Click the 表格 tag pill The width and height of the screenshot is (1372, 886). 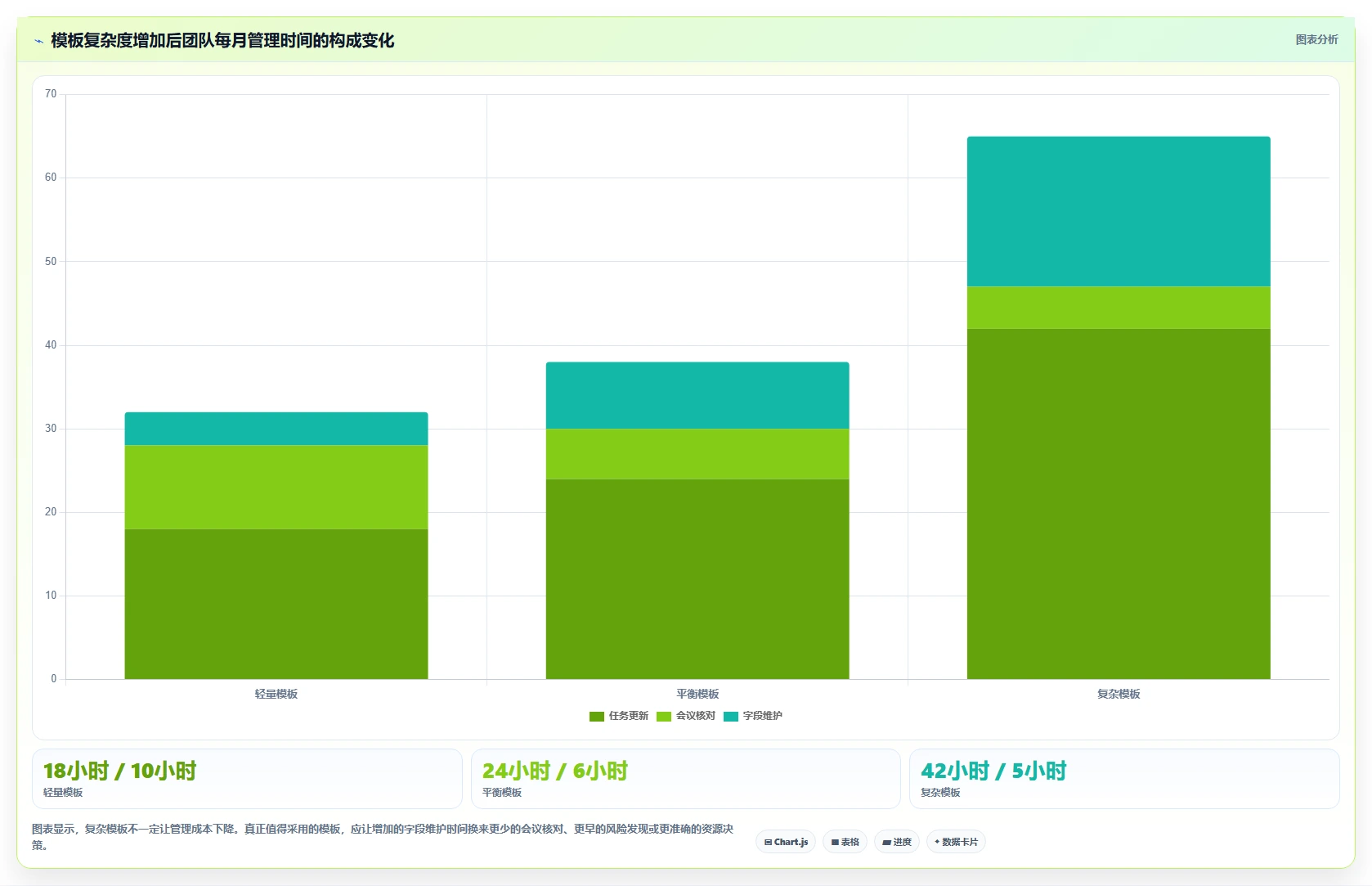coord(845,842)
